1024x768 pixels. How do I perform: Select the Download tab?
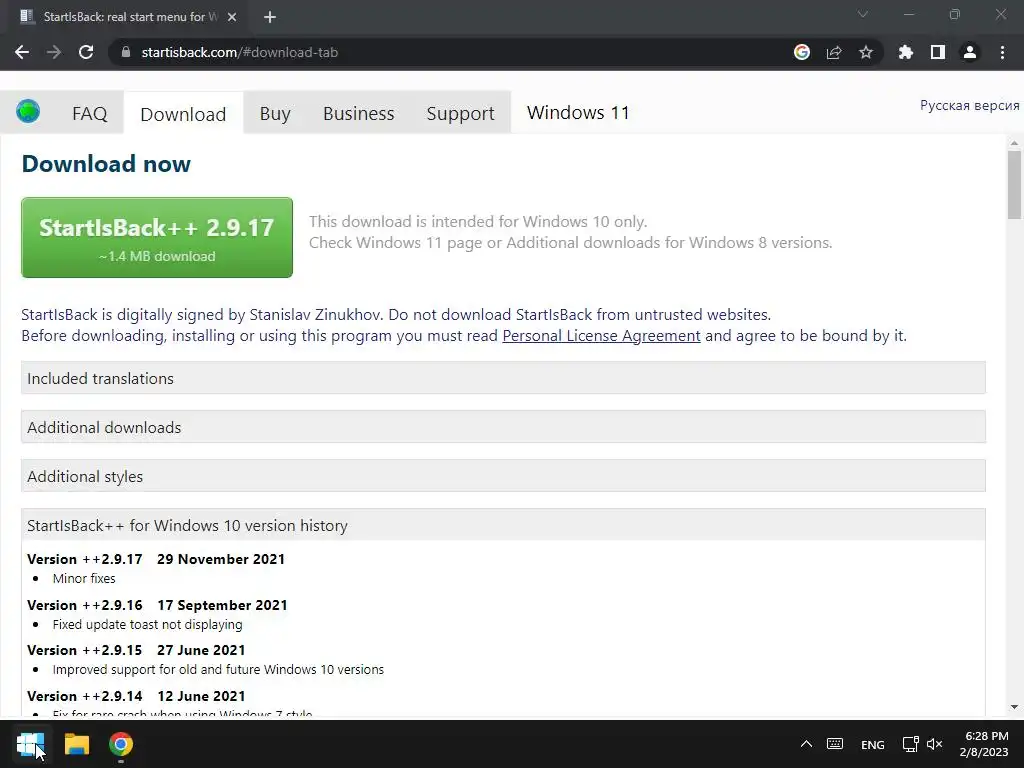[183, 114]
